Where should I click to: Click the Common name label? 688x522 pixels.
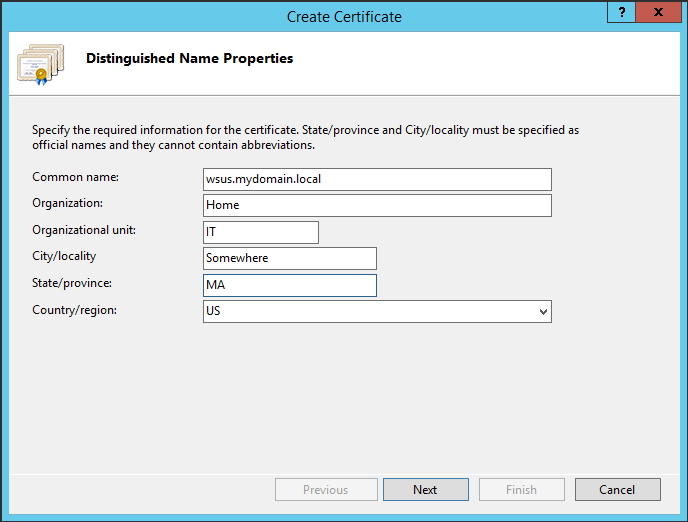point(75,177)
